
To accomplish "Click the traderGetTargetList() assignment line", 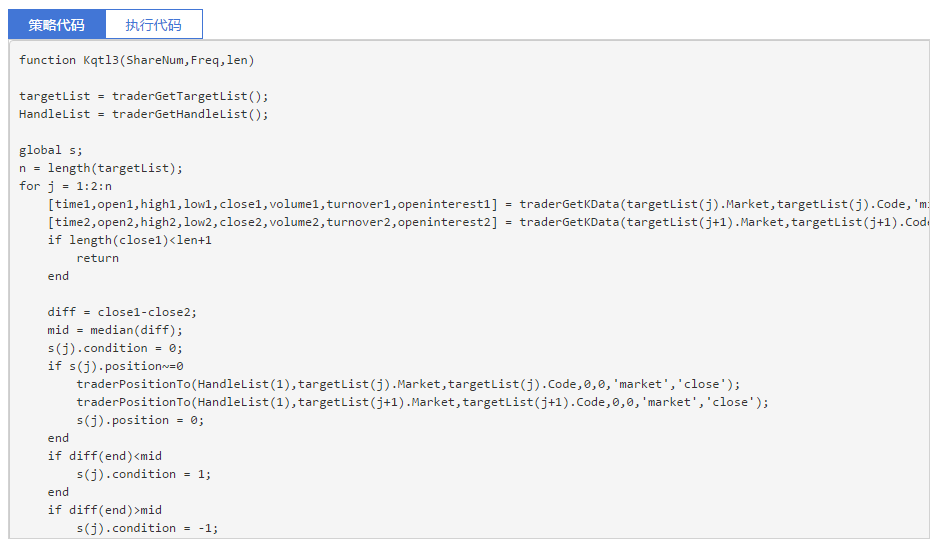I will (144, 96).
